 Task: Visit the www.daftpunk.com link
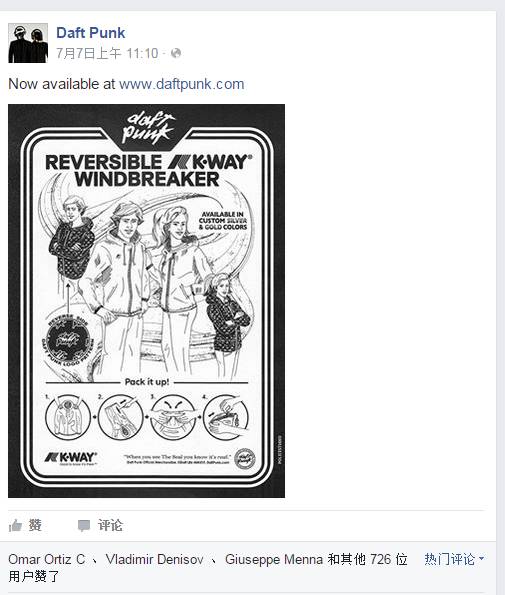182,84
